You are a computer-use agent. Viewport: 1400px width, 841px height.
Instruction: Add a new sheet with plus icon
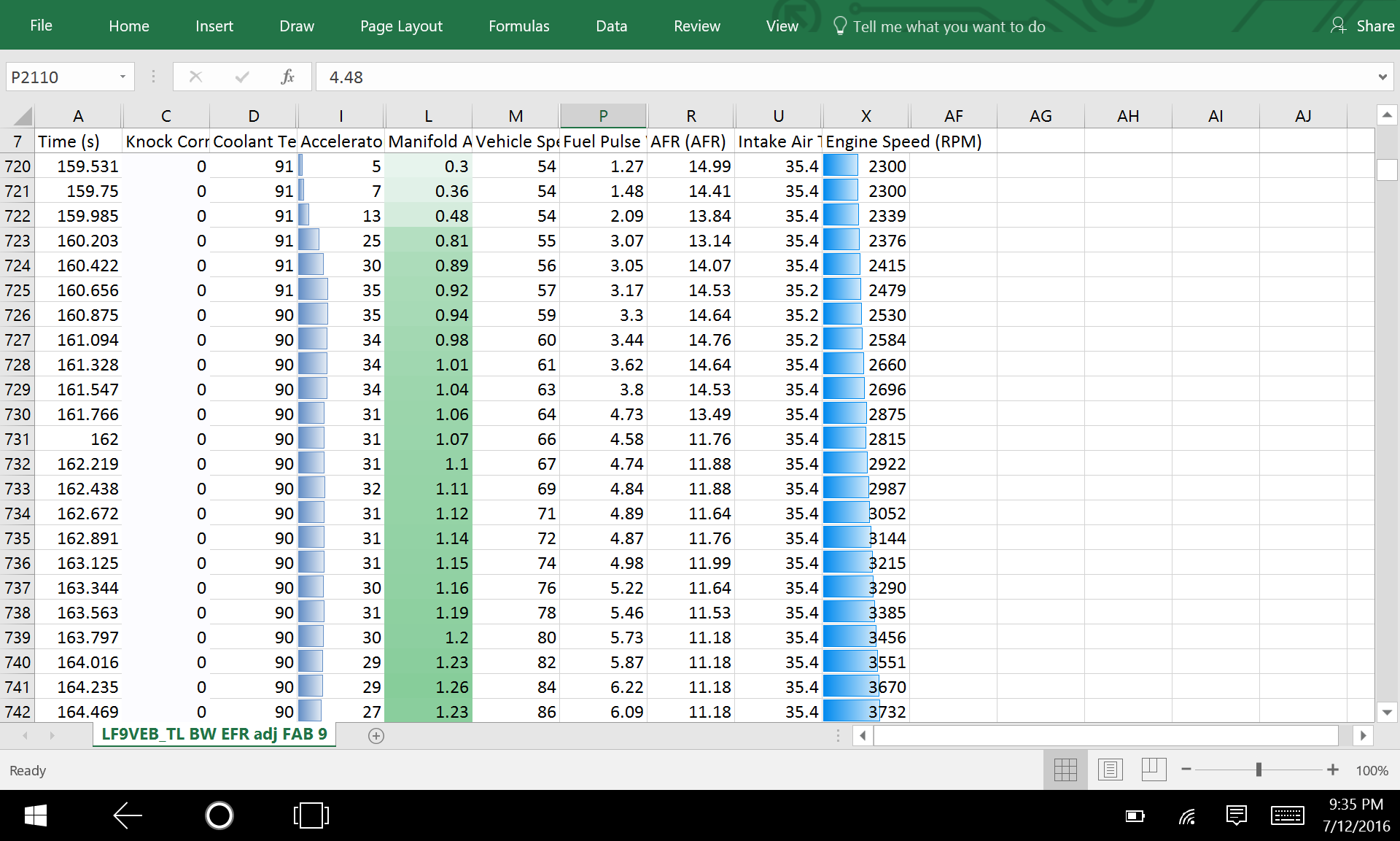pos(376,736)
